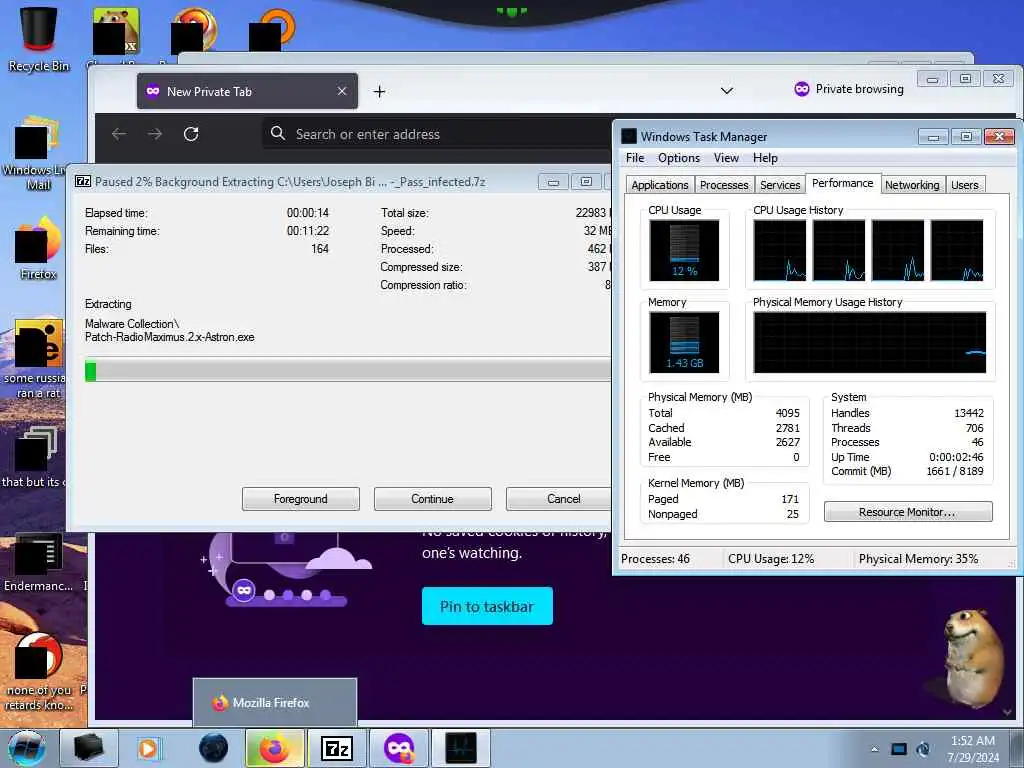This screenshot has width=1024, height=768.
Task: Click the Task Manager title bar icon
Action: click(628, 136)
